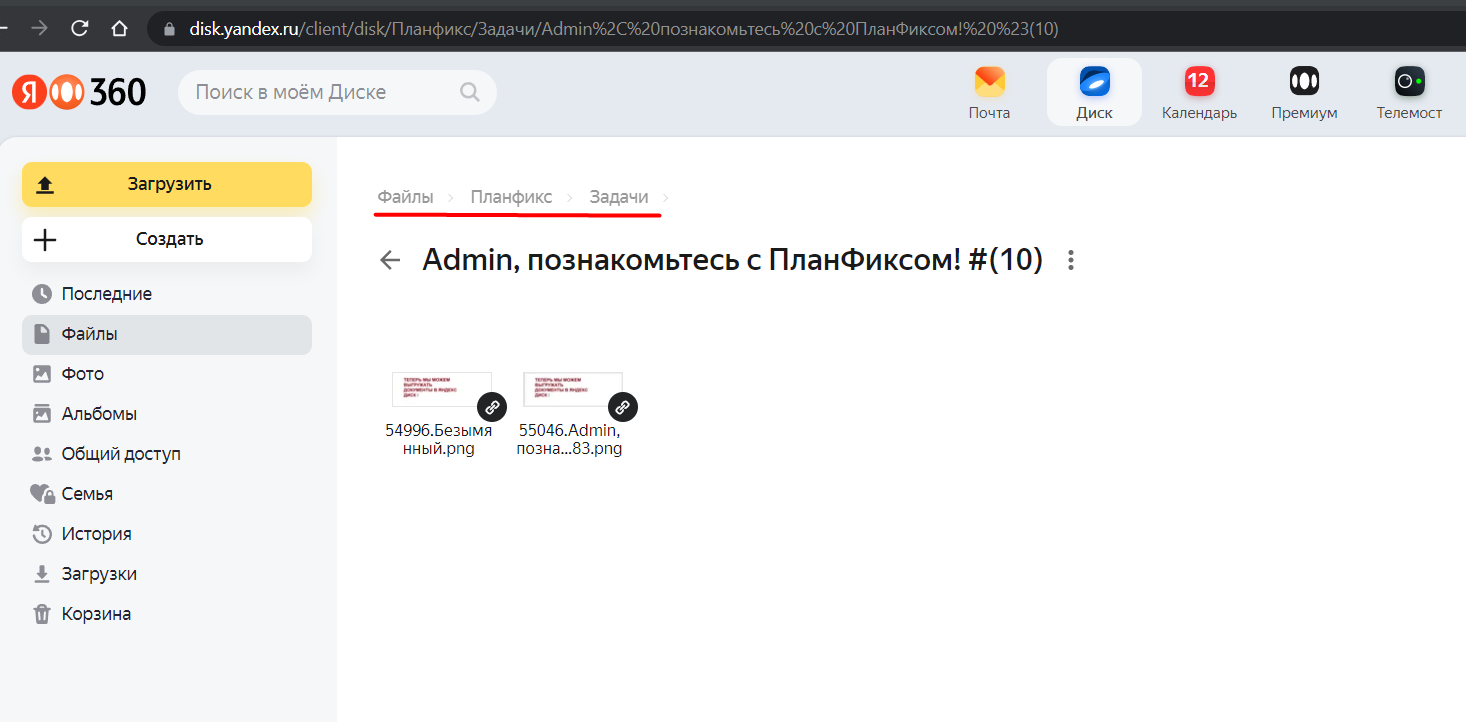Select Файлы in sidebar
This screenshot has height=722, width=1466.
click(167, 334)
